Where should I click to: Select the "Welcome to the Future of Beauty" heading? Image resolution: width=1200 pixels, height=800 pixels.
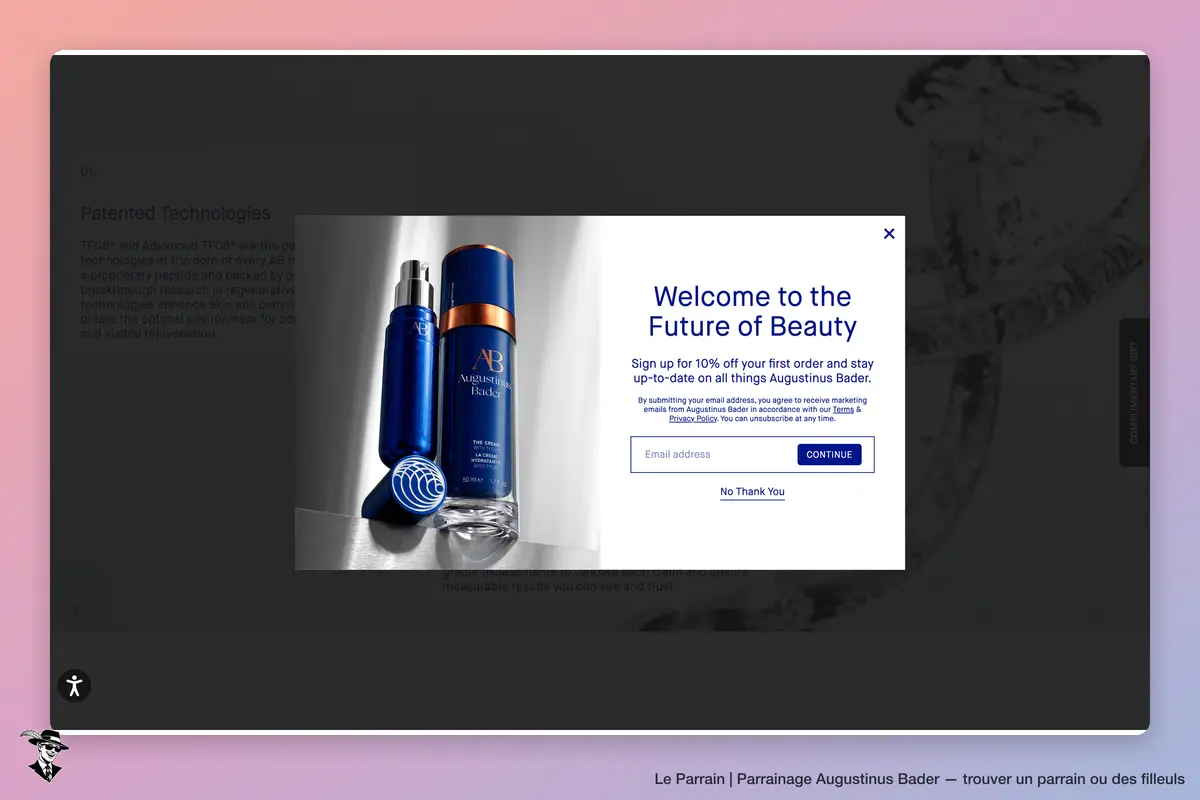pos(752,311)
